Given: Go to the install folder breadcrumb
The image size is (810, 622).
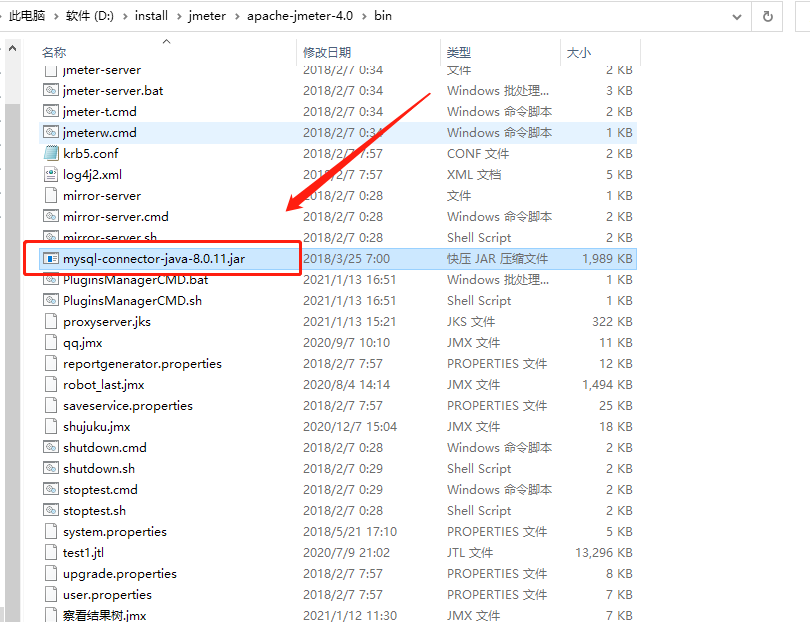Looking at the screenshot, I should click(x=151, y=16).
